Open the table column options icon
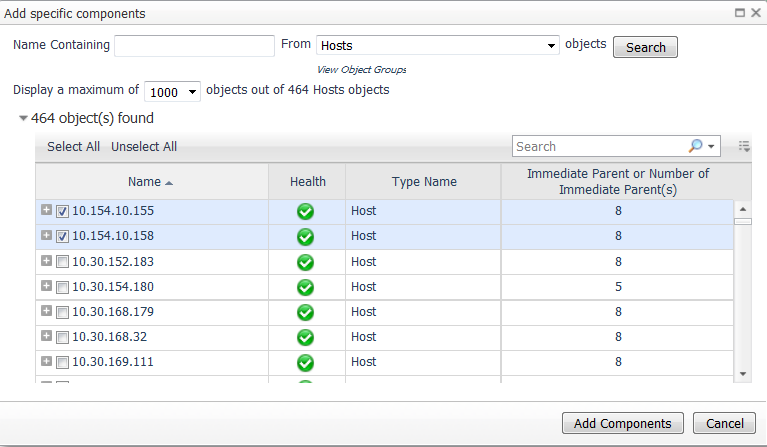 (744, 146)
